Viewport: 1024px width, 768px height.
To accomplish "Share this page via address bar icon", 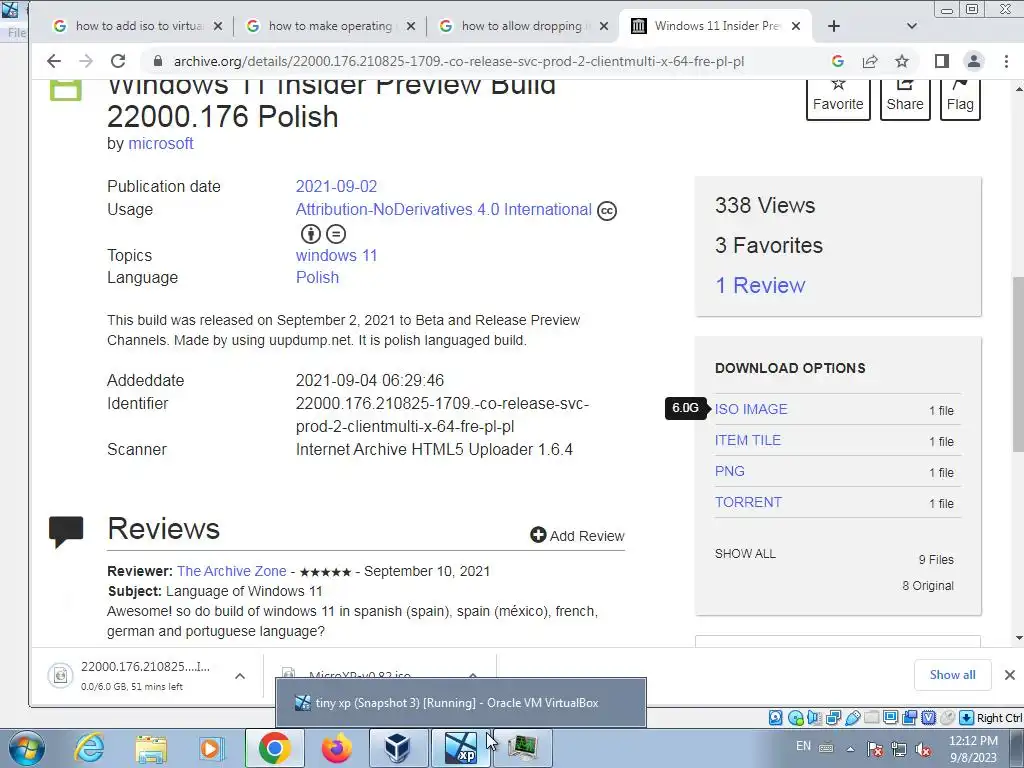I will (870, 61).
